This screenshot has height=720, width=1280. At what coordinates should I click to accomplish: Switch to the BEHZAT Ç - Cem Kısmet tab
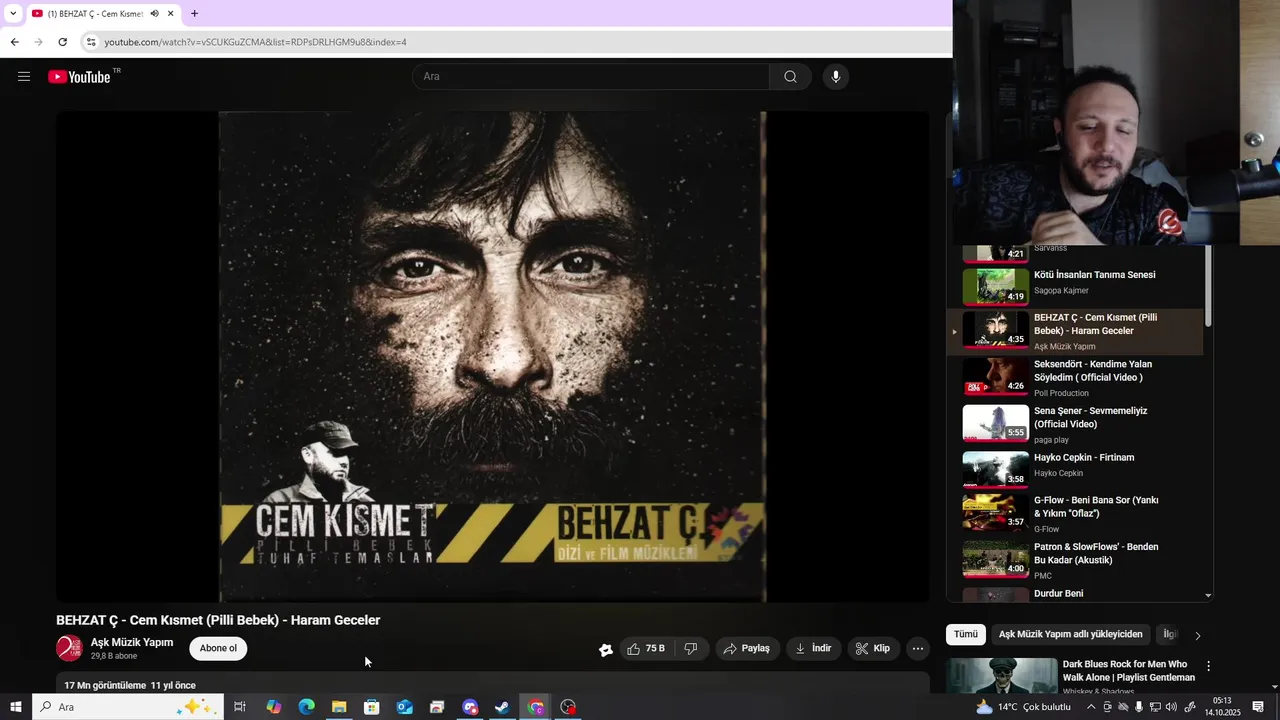103,14
